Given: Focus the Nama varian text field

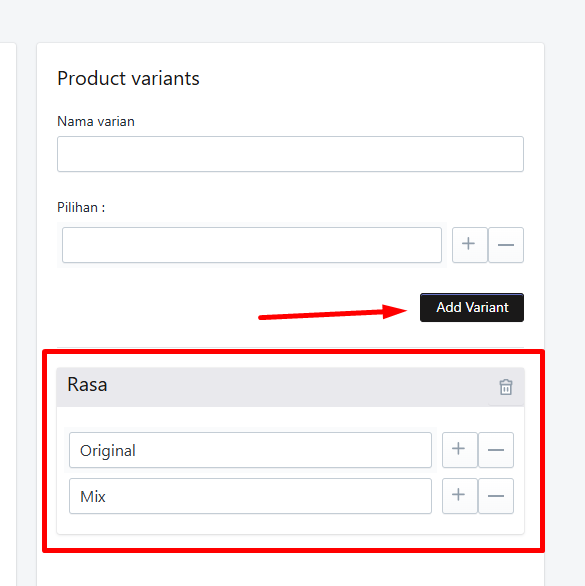Looking at the screenshot, I should 290,154.
